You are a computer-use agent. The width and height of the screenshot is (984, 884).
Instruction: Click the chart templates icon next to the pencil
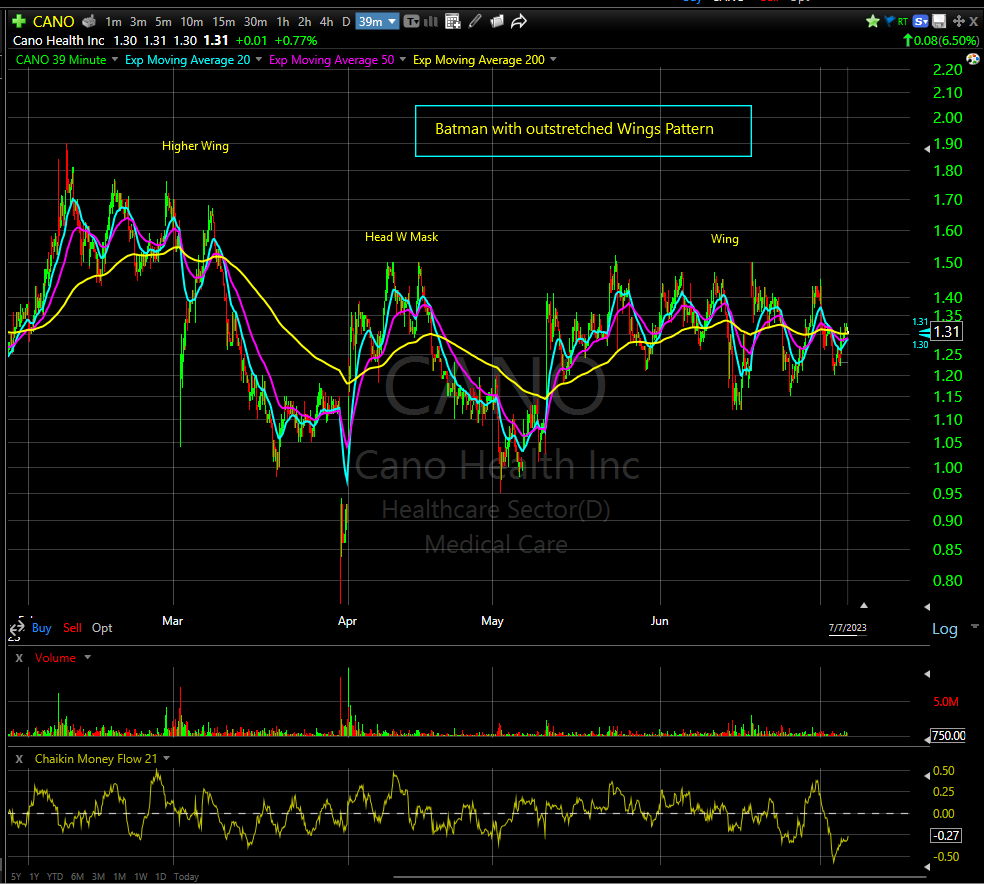496,22
